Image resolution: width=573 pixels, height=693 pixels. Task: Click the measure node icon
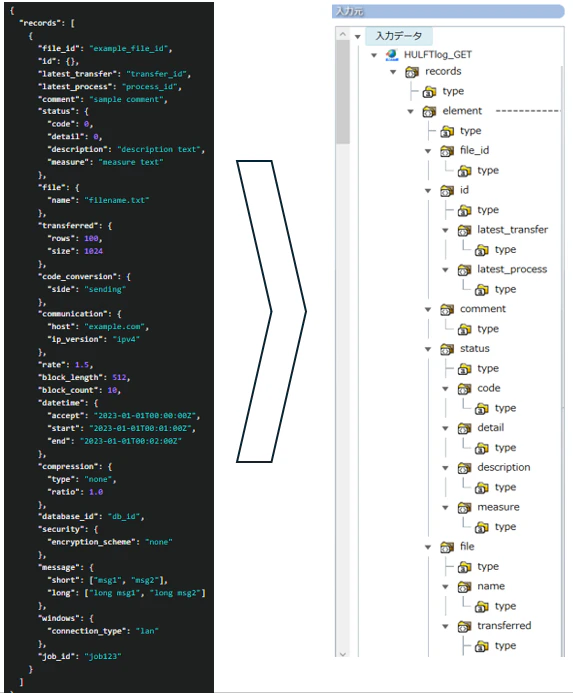(x=464, y=508)
